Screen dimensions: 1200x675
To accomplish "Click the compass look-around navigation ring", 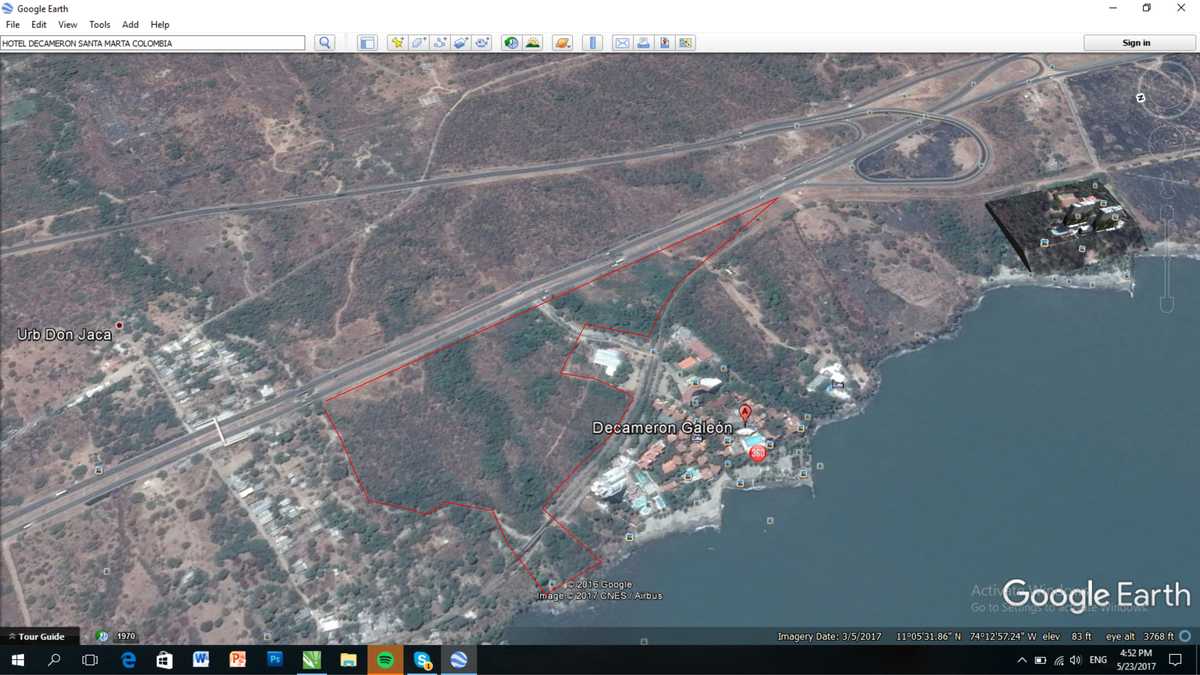I will click(x=1166, y=88).
